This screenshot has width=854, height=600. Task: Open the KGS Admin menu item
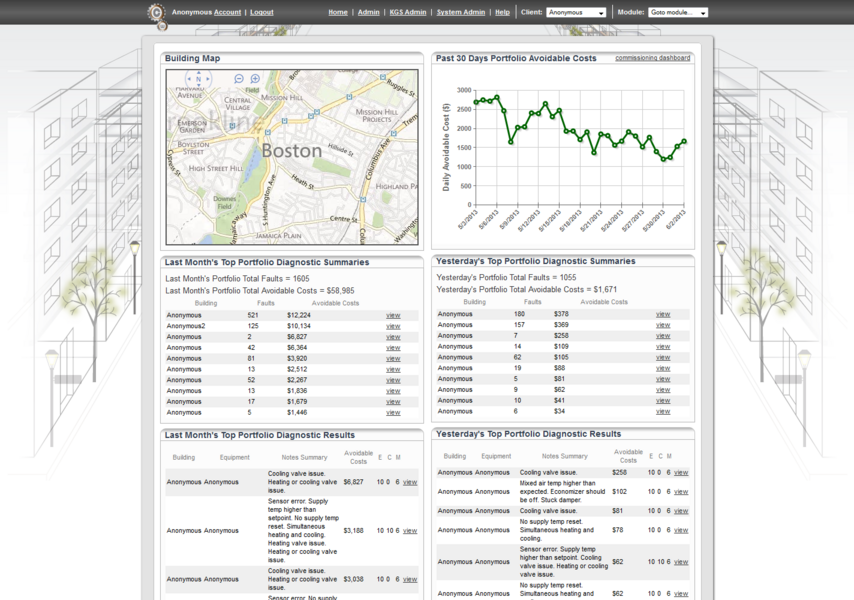pyautogui.click(x=407, y=13)
